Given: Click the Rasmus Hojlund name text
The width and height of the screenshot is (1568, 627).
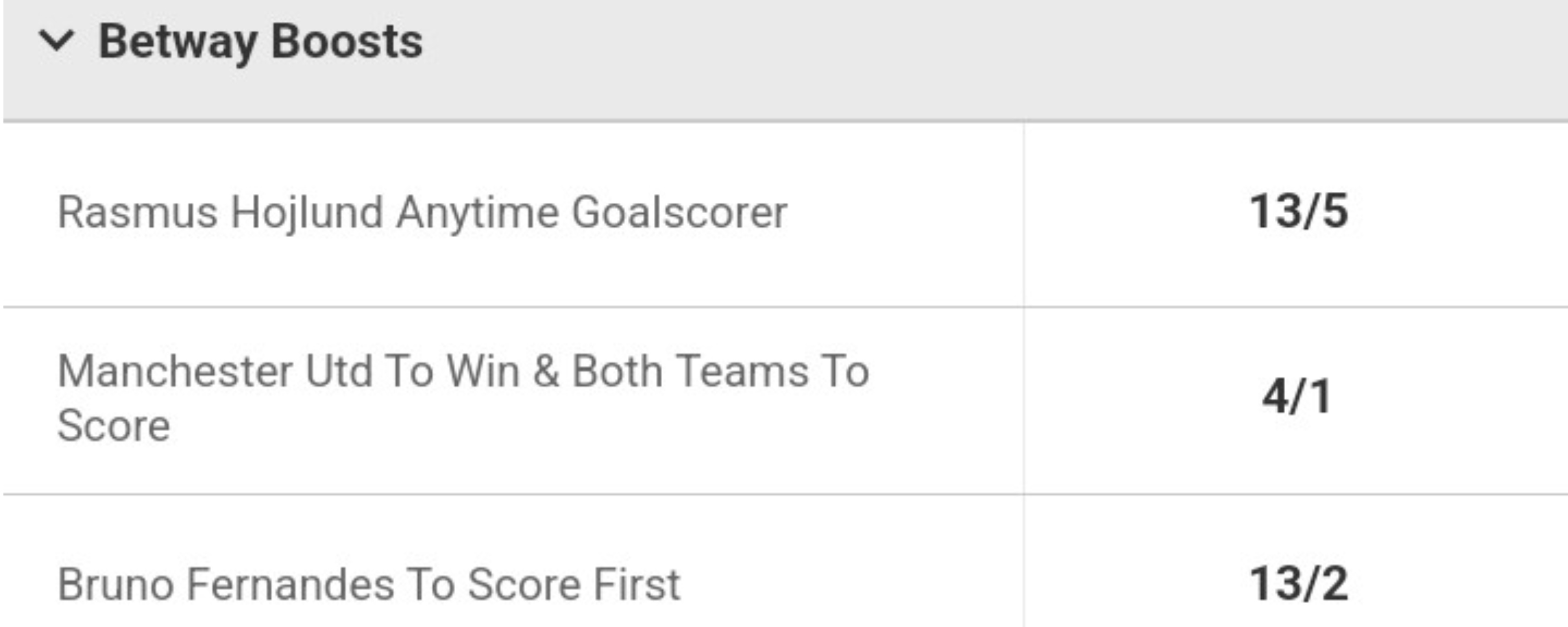Looking at the screenshot, I should point(219,213).
